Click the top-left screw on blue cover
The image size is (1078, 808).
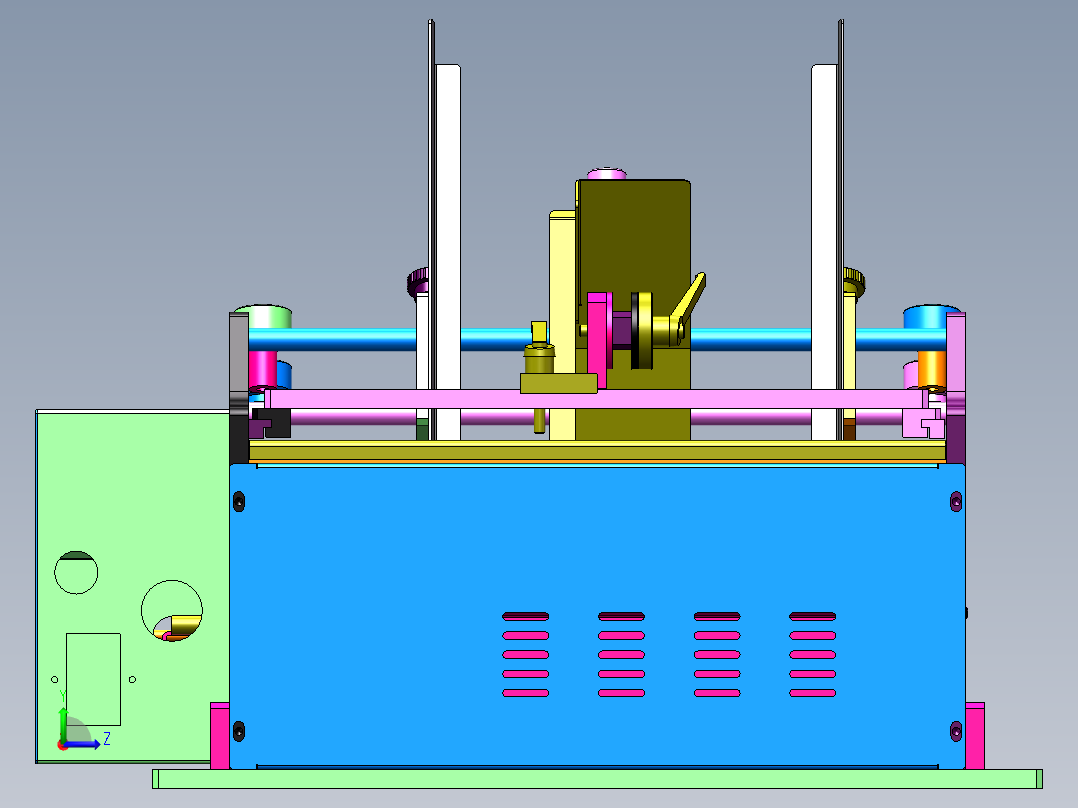(239, 502)
